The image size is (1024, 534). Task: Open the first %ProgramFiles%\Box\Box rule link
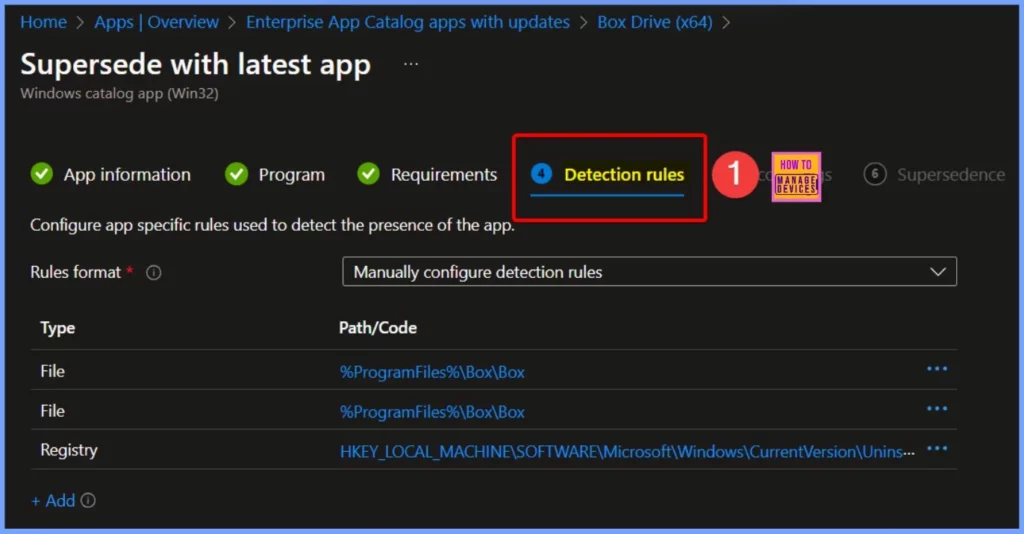coord(432,372)
